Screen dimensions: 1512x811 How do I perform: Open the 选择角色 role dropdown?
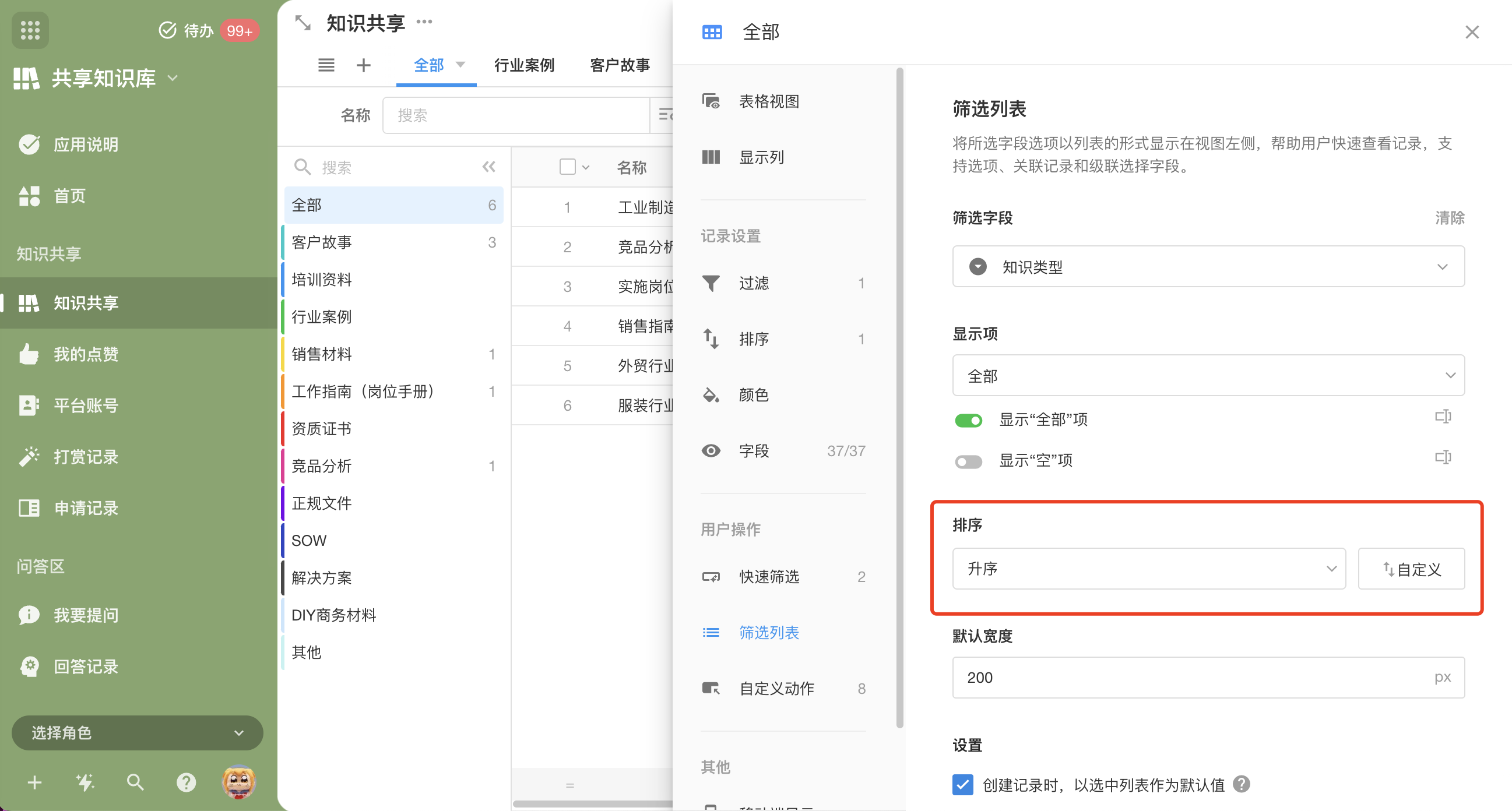click(138, 732)
